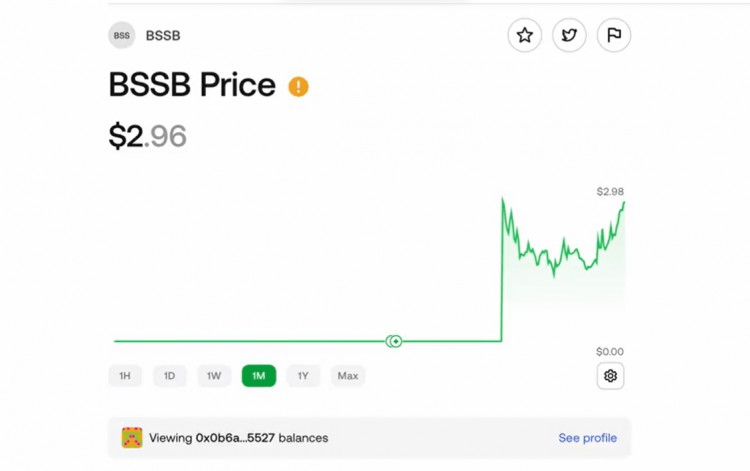Report token using the flag icon
The height and width of the screenshot is (471, 750).
click(614, 36)
